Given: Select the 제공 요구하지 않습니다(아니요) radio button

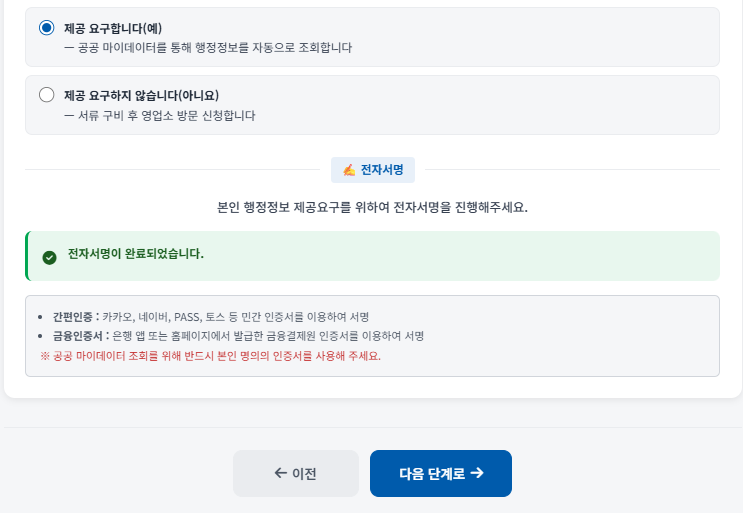Looking at the screenshot, I should tap(46, 95).
